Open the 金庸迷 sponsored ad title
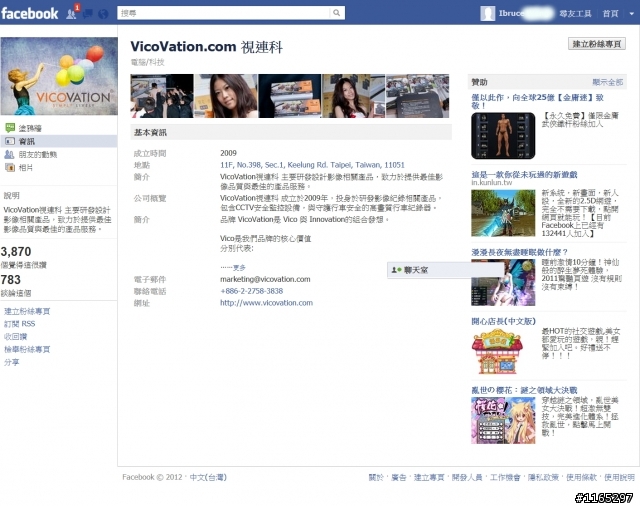The height and width of the screenshot is (506, 640). click(537, 101)
